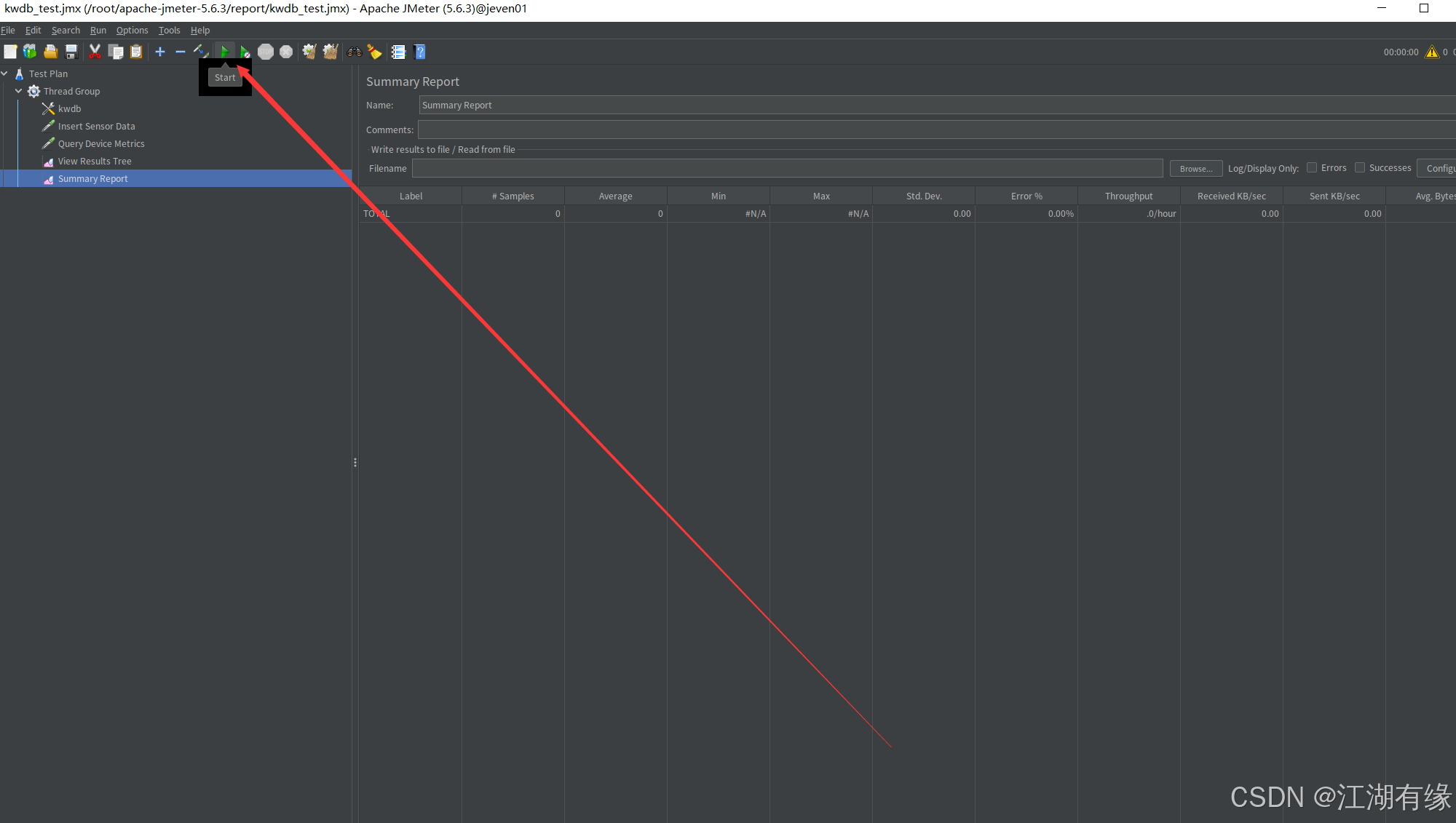Click the Browse... button
The width and height of the screenshot is (1456, 823).
pyautogui.click(x=1195, y=168)
